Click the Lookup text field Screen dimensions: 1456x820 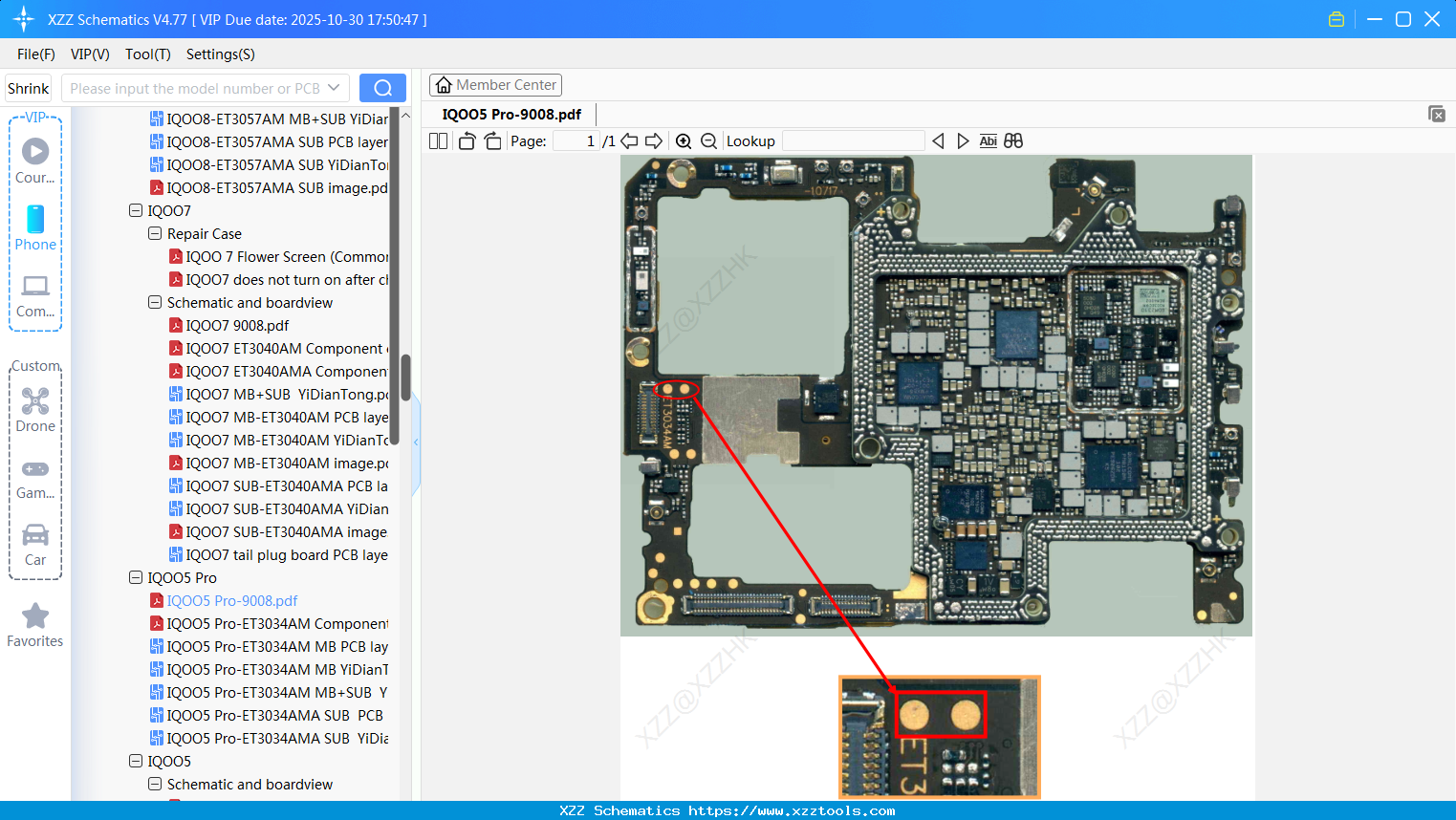click(853, 141)
